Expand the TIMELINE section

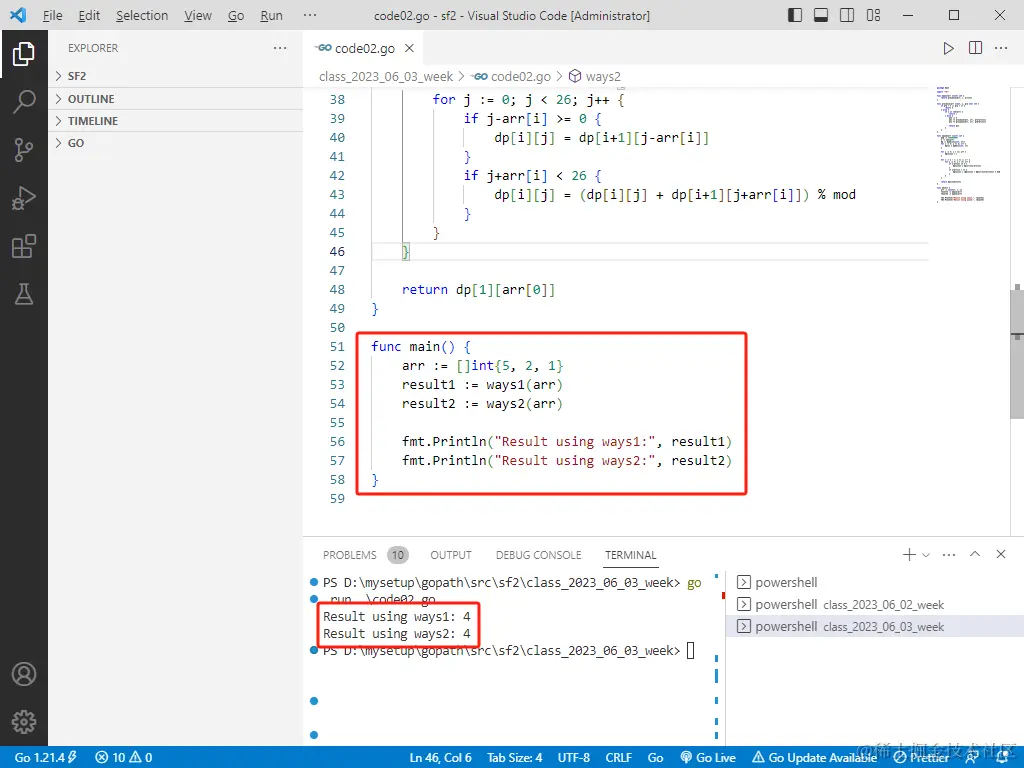tap(175, 121)
